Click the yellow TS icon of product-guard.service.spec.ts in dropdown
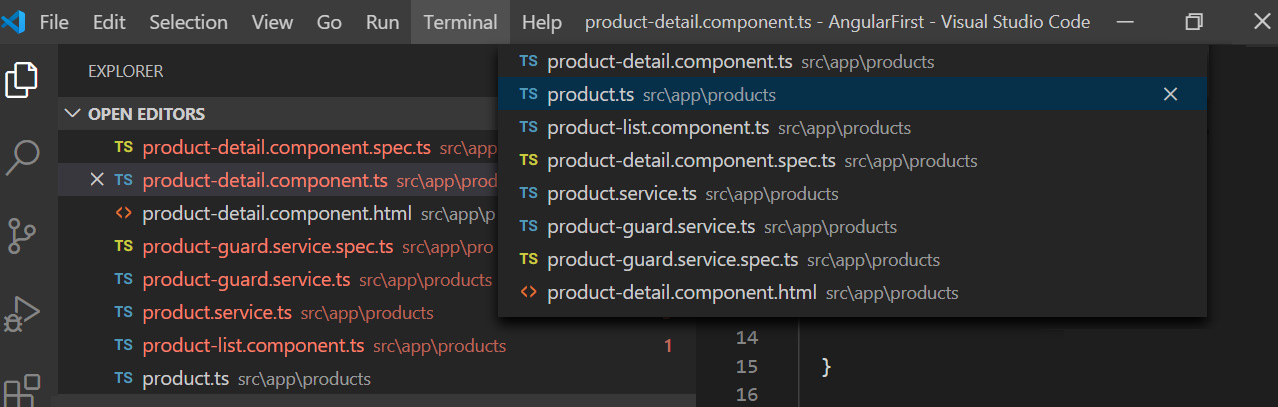The width and height of the screenshot is (1278, 407). (529, 260)
